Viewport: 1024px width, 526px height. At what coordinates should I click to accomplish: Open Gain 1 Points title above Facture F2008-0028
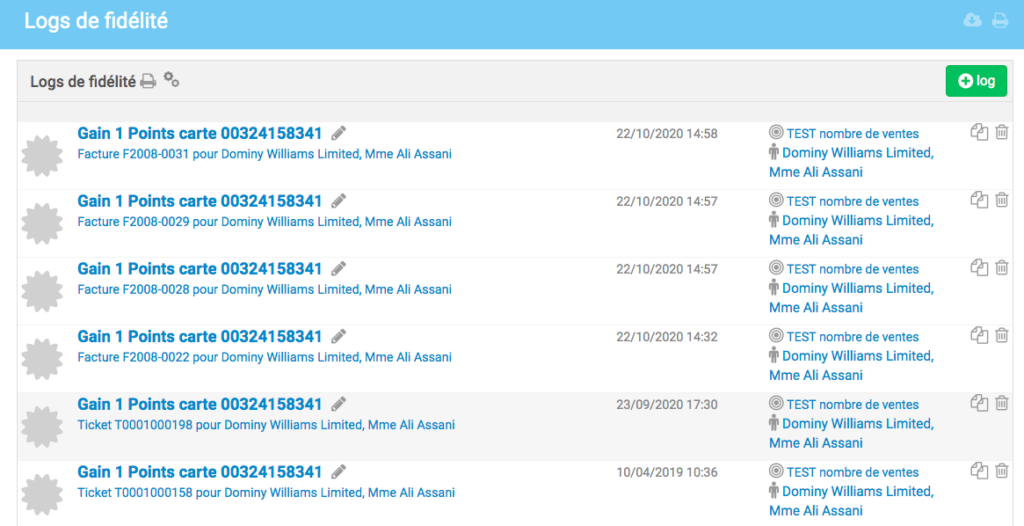(x=200, y=269)
